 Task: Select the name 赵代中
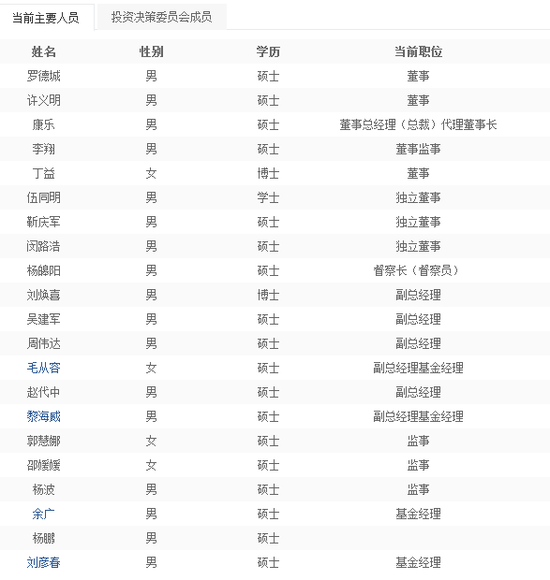(44, 392)
